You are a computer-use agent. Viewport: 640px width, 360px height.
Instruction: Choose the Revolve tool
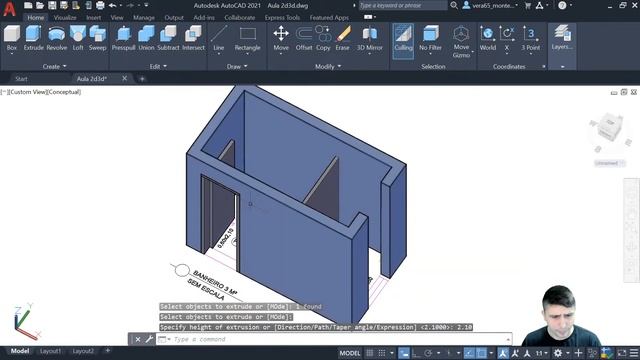tap(57, 38)
